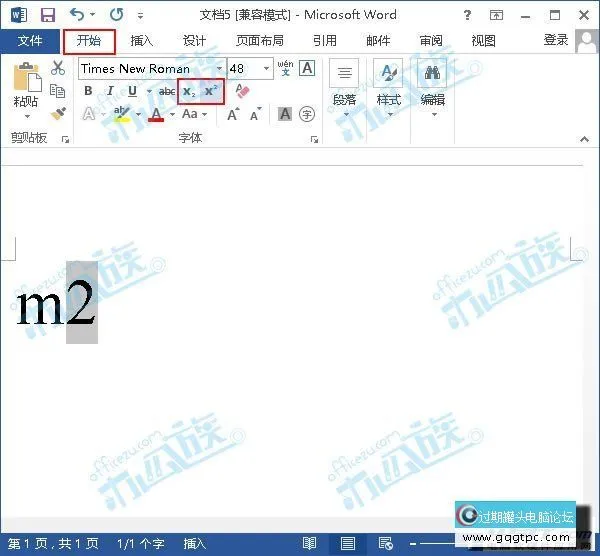Click the Copy icon

click(x=58, y=91)
